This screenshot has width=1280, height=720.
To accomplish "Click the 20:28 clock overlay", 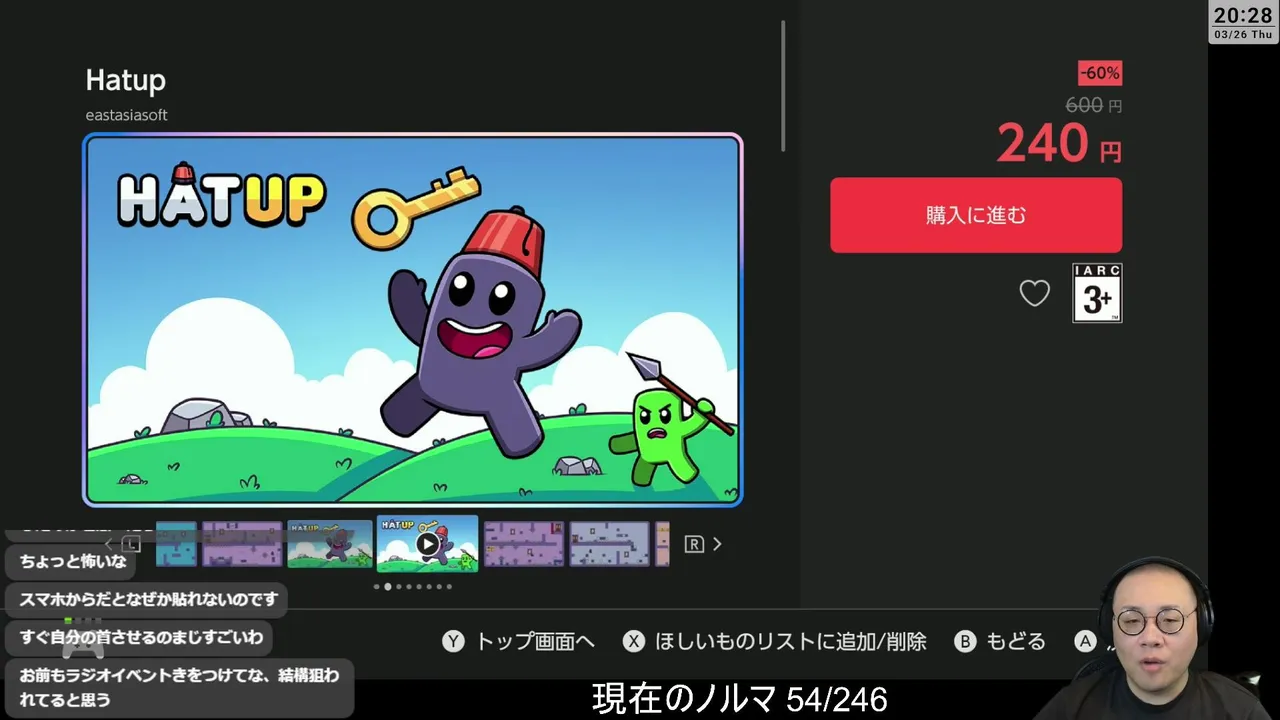I will [1243, 15].
